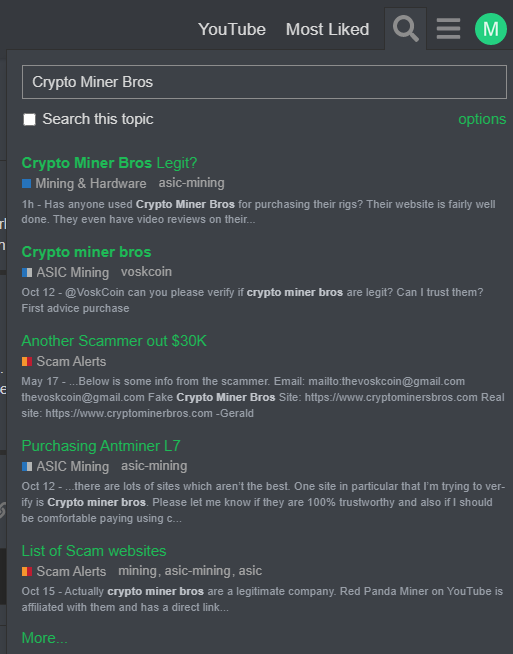
Task: Click the Scam Alerts category under Another Scammer
Action: [x=64, y=361]
